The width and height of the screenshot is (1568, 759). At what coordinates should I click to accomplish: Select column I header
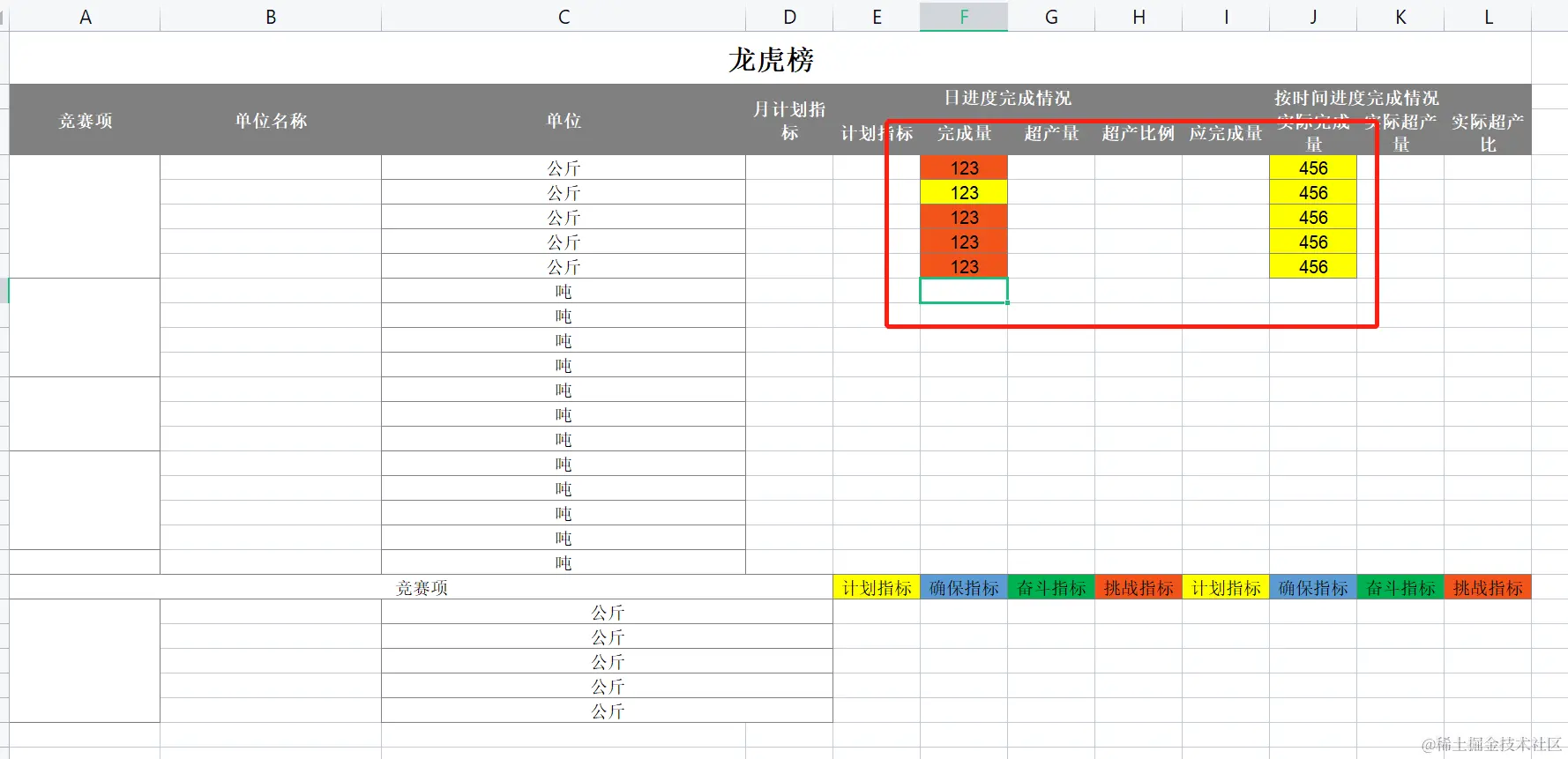1226,17
